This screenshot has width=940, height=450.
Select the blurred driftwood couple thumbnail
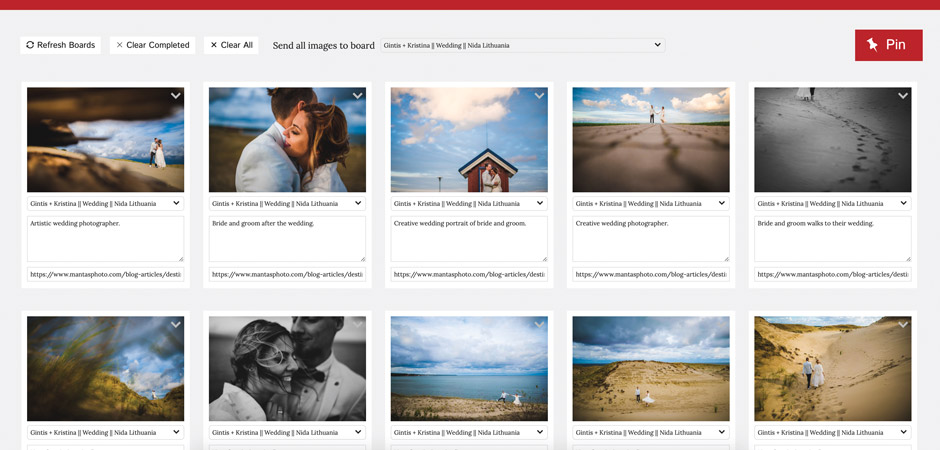(x=106, y=140)
